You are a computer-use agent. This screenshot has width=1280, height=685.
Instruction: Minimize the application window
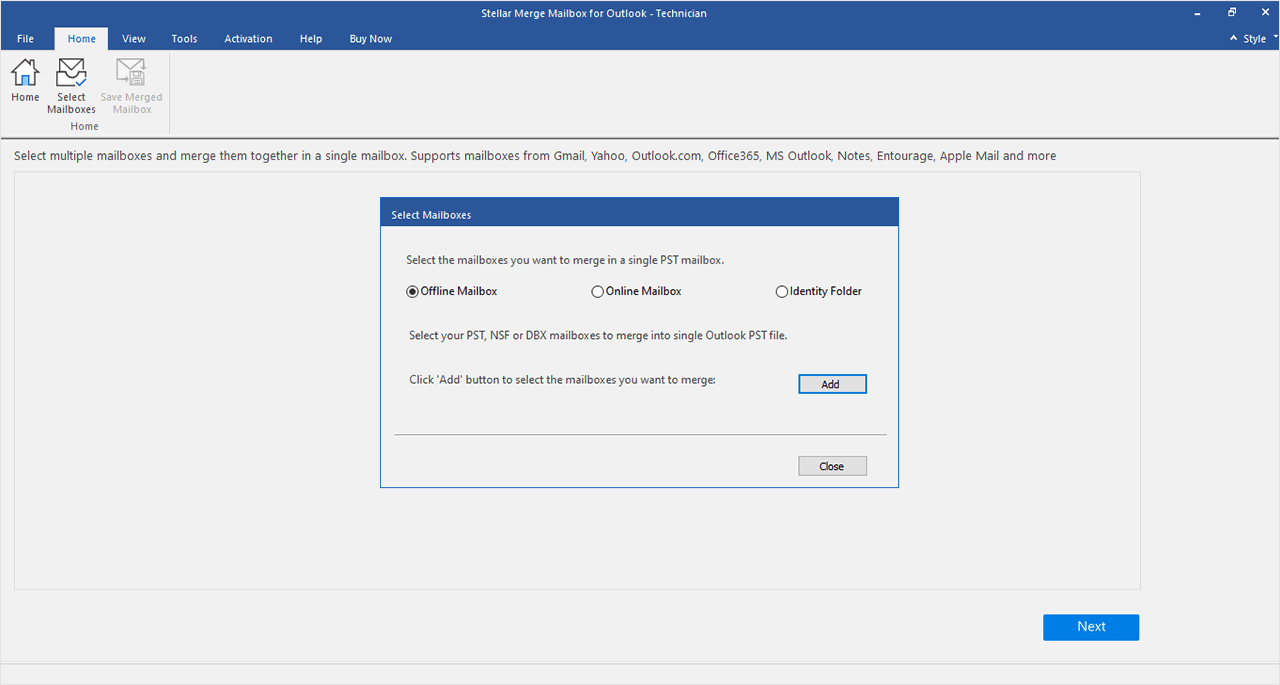1197,13
